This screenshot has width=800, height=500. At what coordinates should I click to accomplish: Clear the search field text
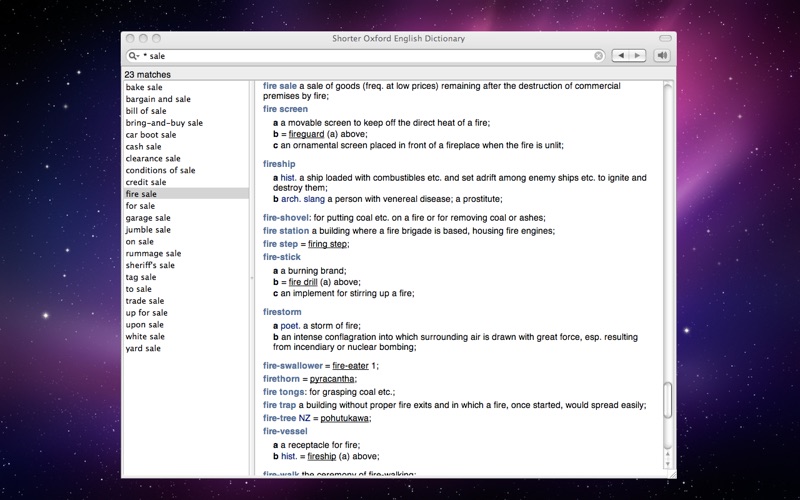[598, 56]
